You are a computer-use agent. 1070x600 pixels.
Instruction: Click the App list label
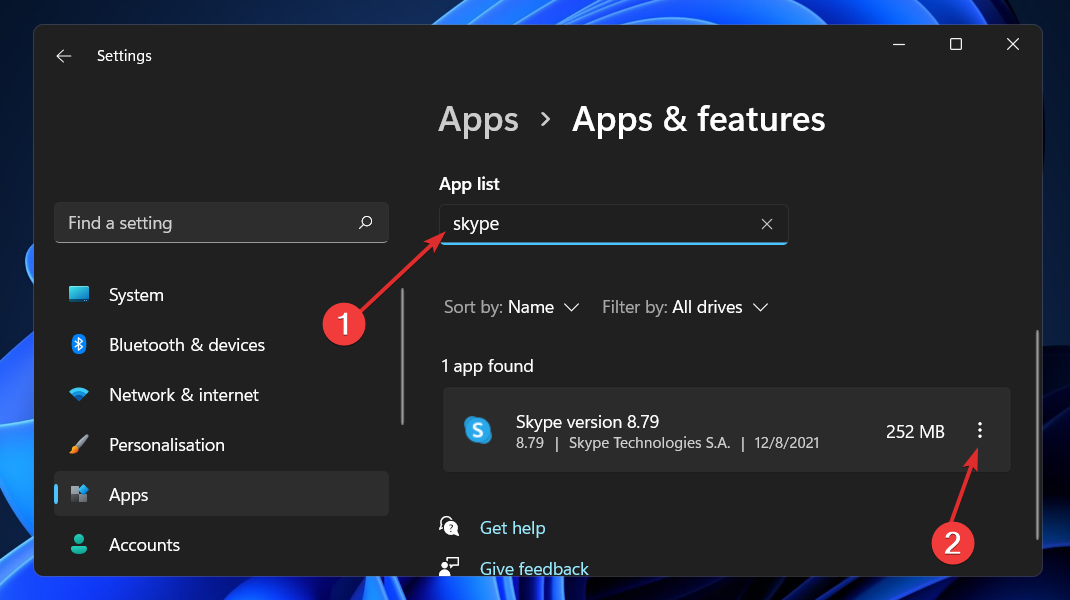pos(469,184)
